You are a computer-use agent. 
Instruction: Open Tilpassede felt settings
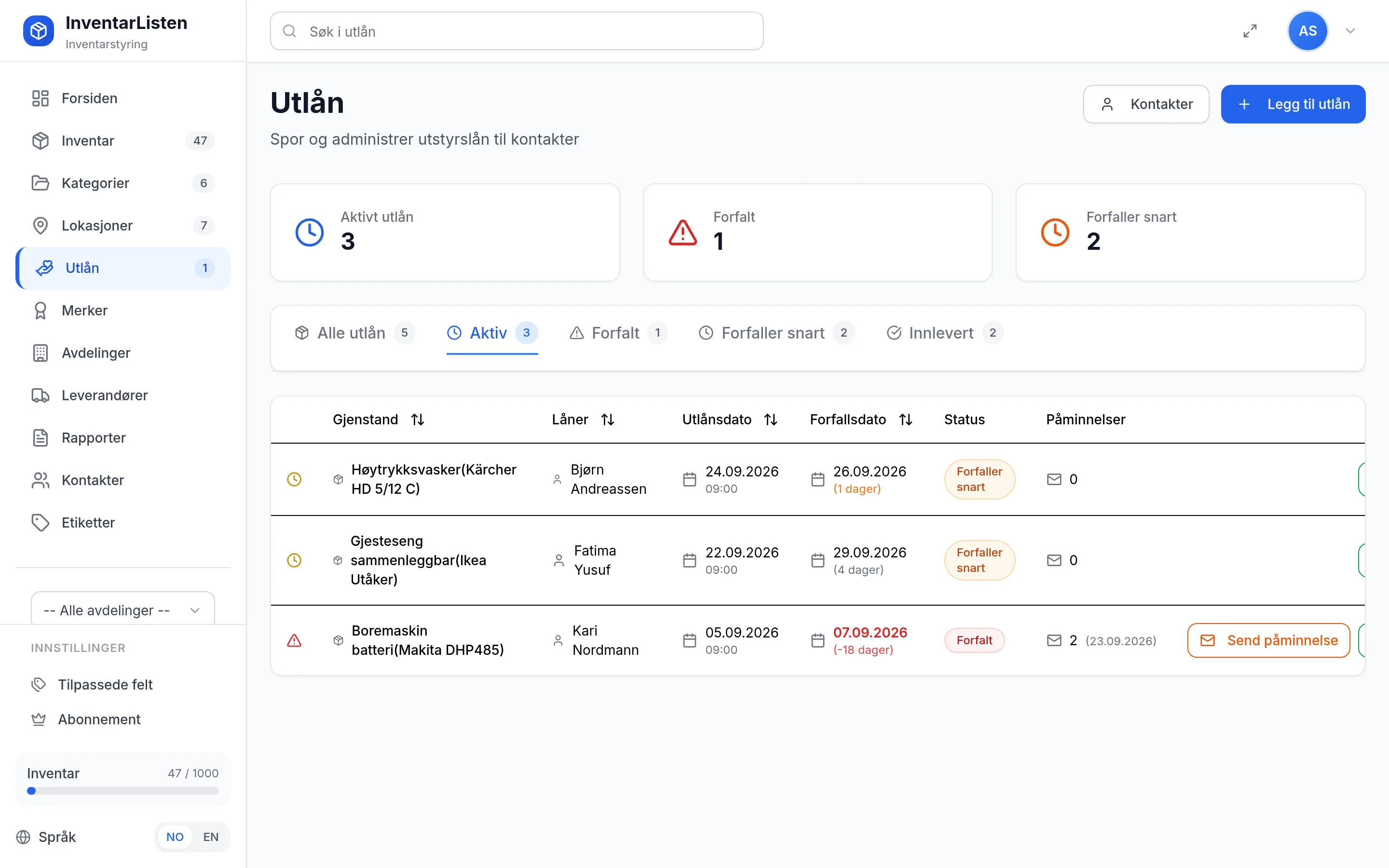coord(123,684)
